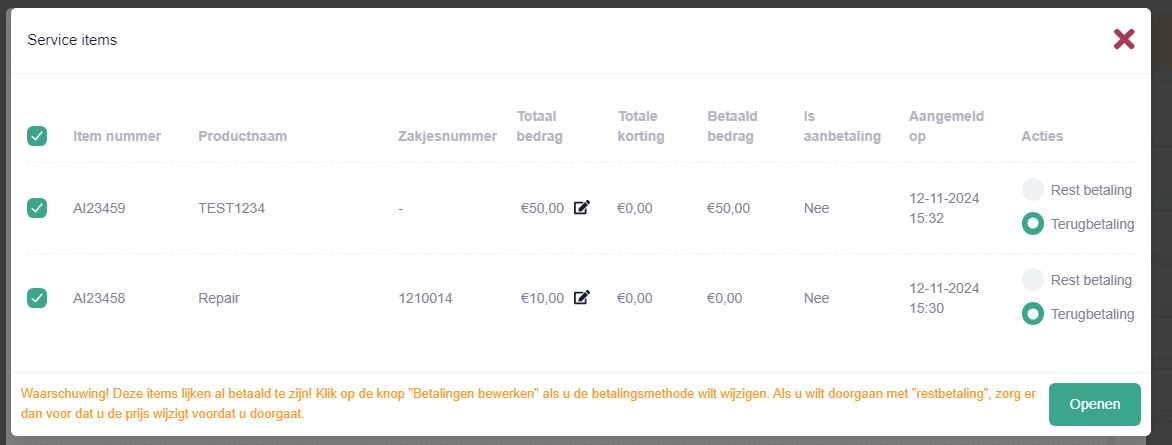This screenshot has width=1172, height=445.
Task: Uncheck the AI23458 row checkbox
Action: tap(37, 298)
